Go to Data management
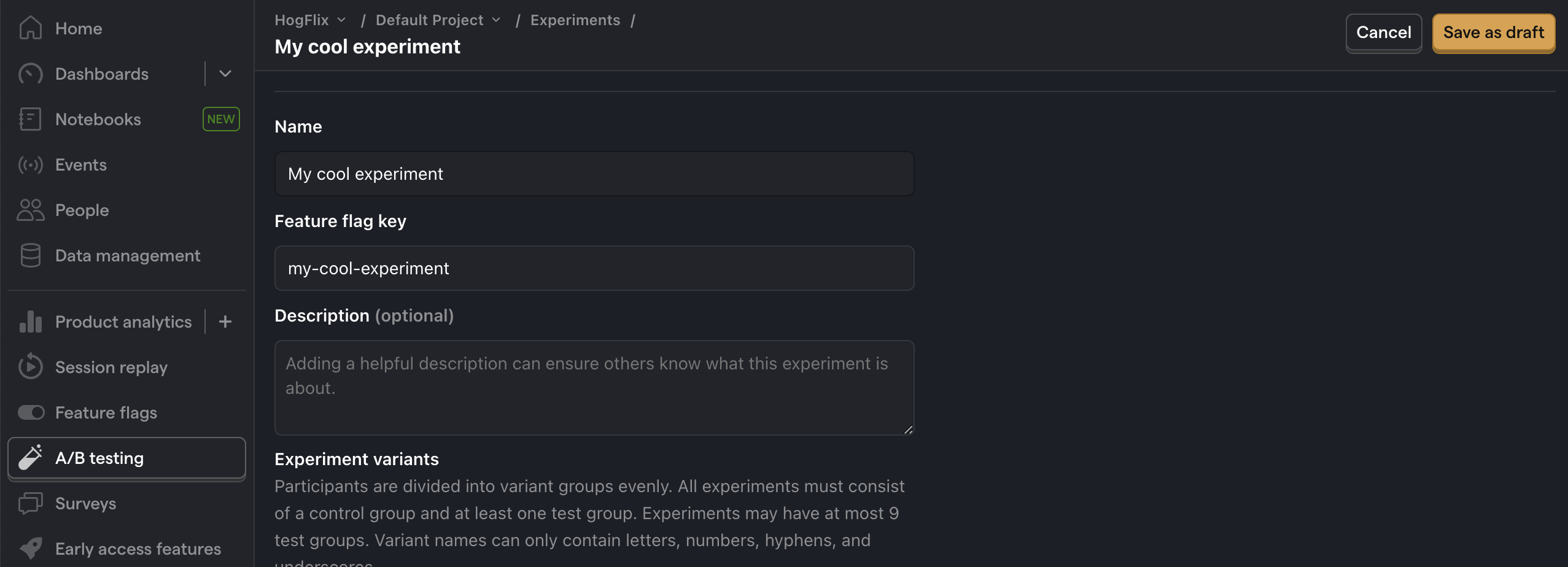The height and width of the screenshot is (567, 1568). point(126,255)
